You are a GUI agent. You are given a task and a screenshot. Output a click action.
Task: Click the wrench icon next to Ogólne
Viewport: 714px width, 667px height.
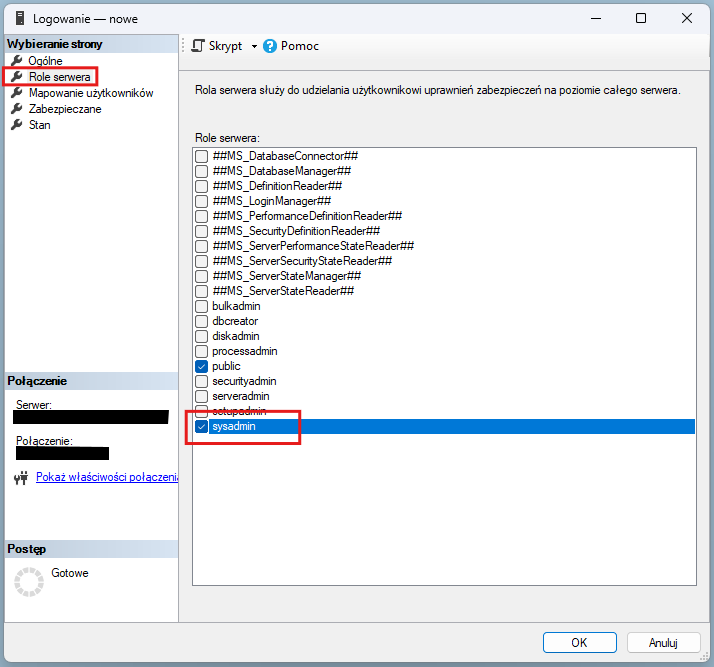(x=16, y=61)
